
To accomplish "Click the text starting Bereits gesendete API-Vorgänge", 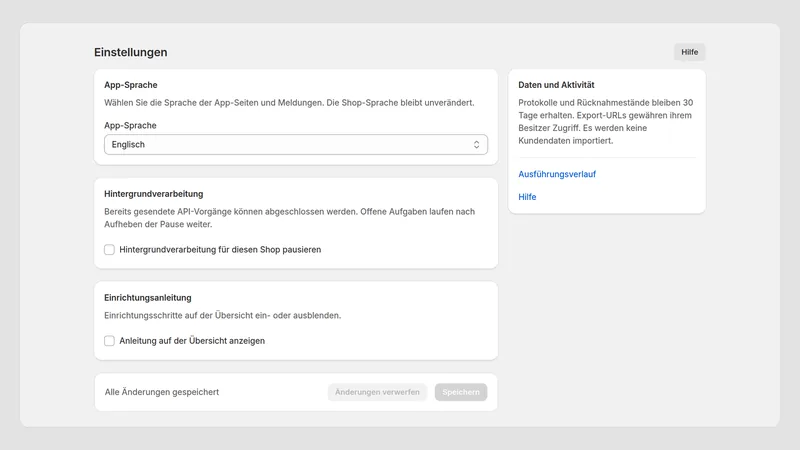I will 289,218.
